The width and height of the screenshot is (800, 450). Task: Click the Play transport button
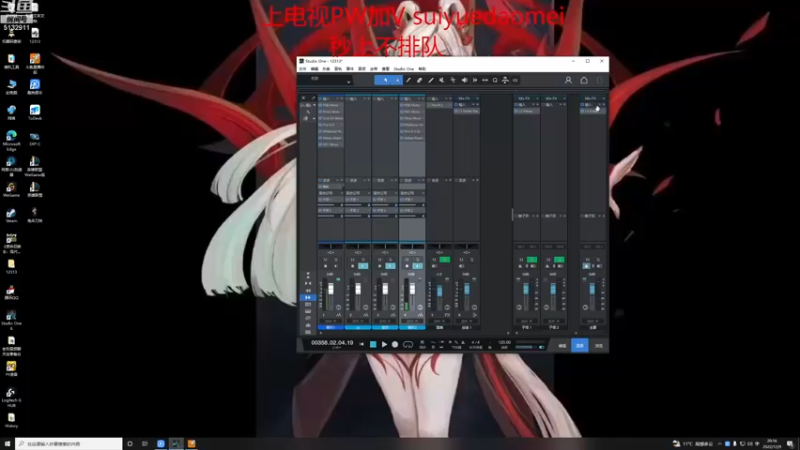pos(384,344)
